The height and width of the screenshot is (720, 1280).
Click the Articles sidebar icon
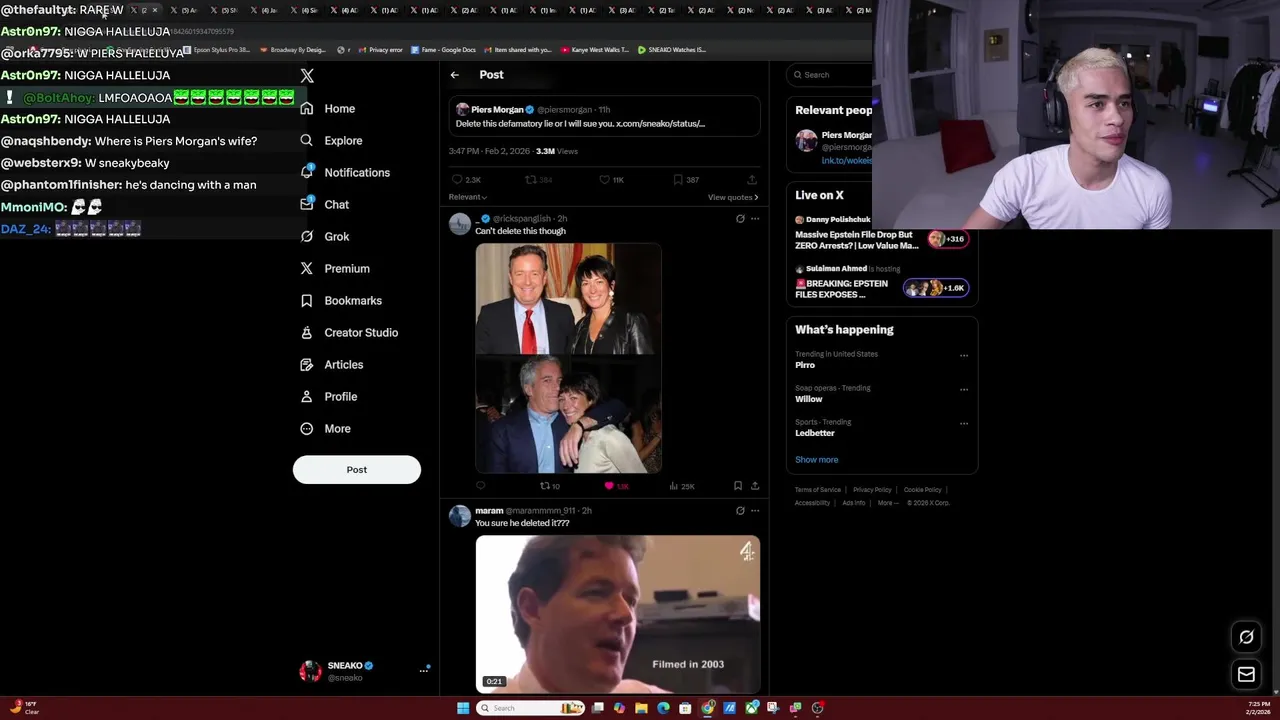[307, 364]
